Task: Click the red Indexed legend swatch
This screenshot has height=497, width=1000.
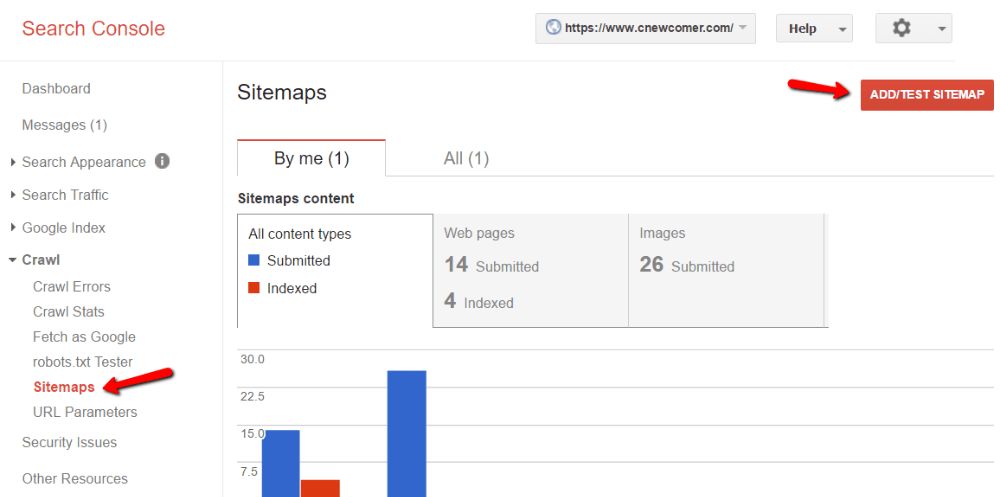Action: 254,288
